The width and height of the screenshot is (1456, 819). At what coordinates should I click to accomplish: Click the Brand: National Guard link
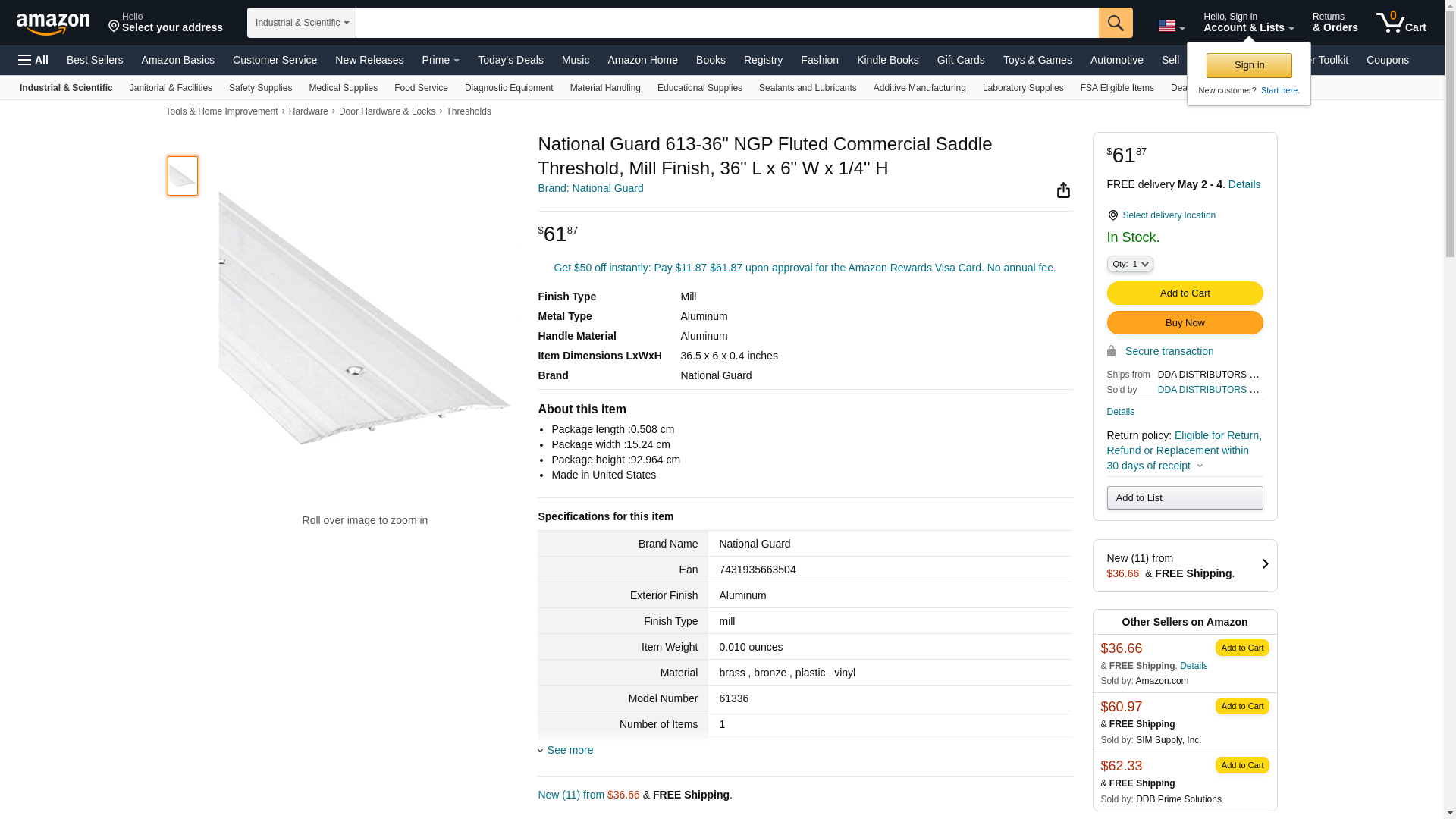coord(590,188)
